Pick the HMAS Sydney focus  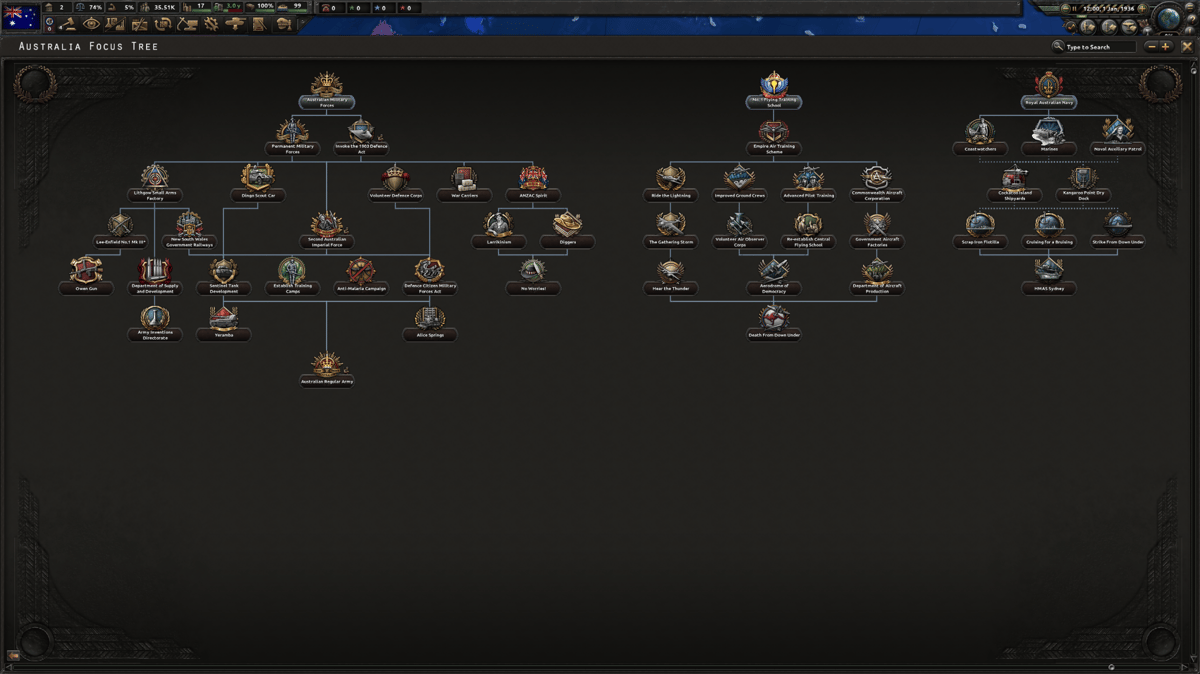coord(1049,276)
